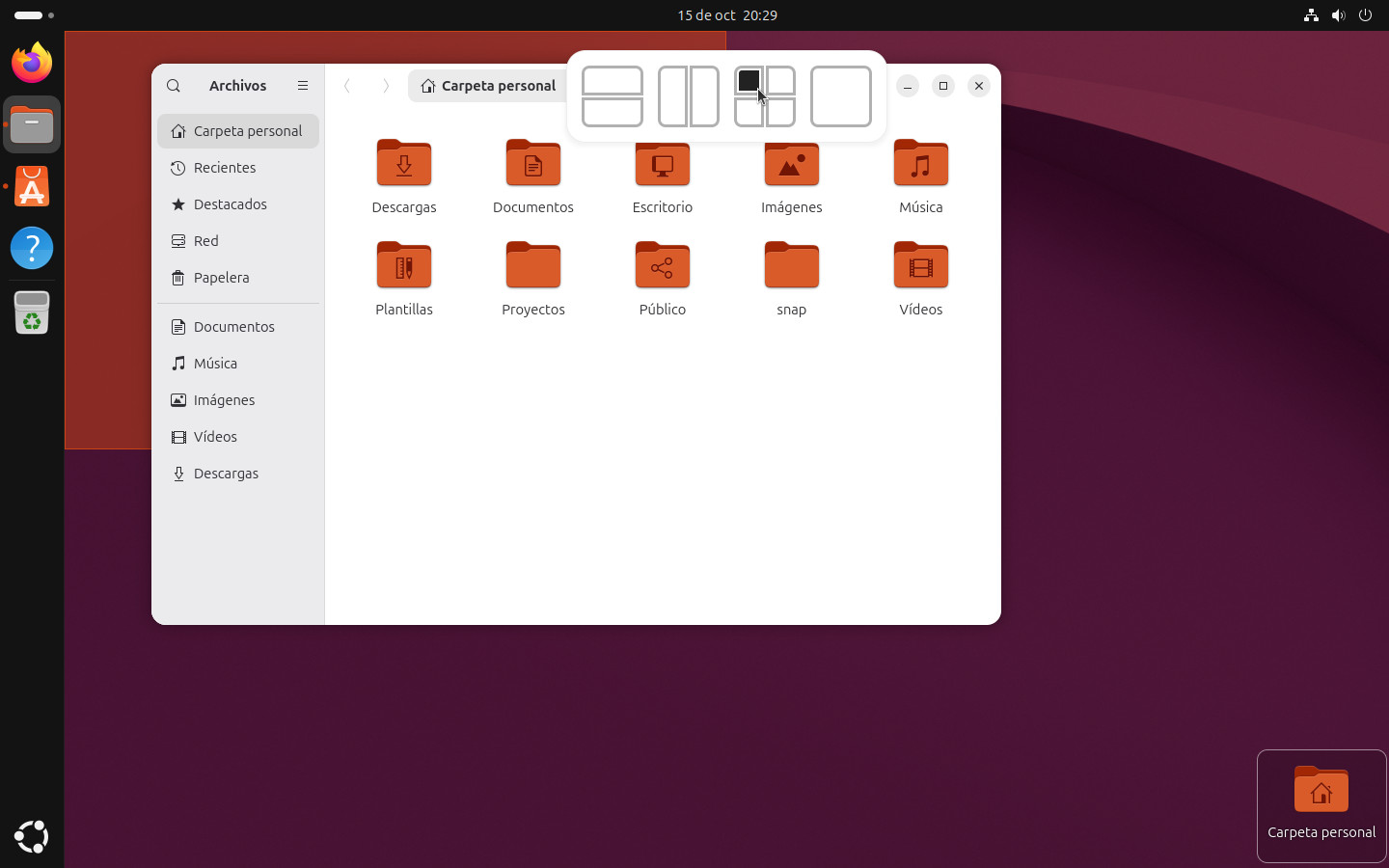Go back with the left arrow
This screenshot has height=868, width=1389.
tap(347, 86)
